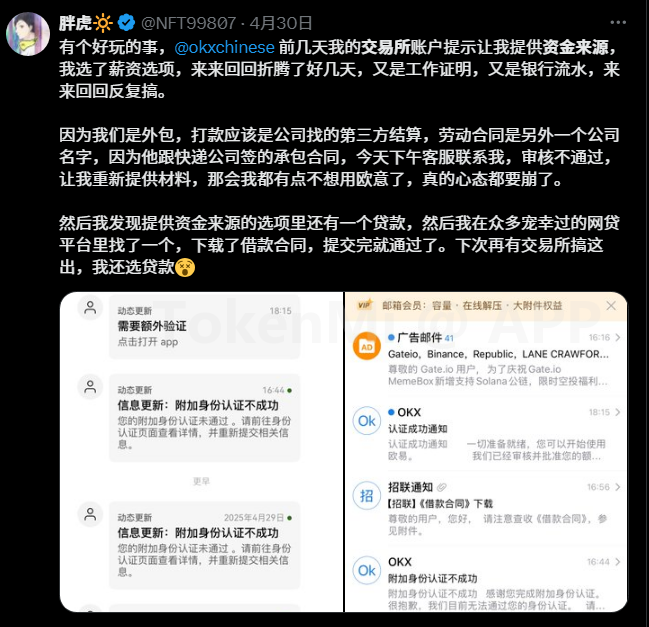
Task: Expand the 招联通知 16:56 email chevron
Action: (x=618, y=487)
